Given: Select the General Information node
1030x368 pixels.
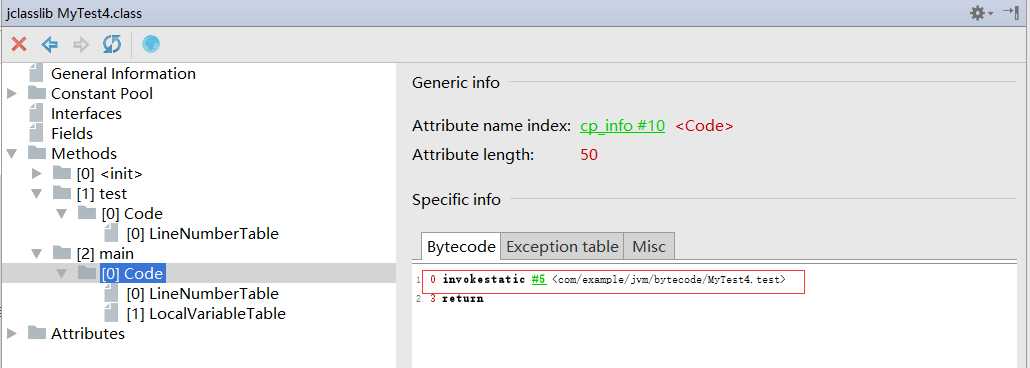Looking at the screenshot, I should point(123,74).
